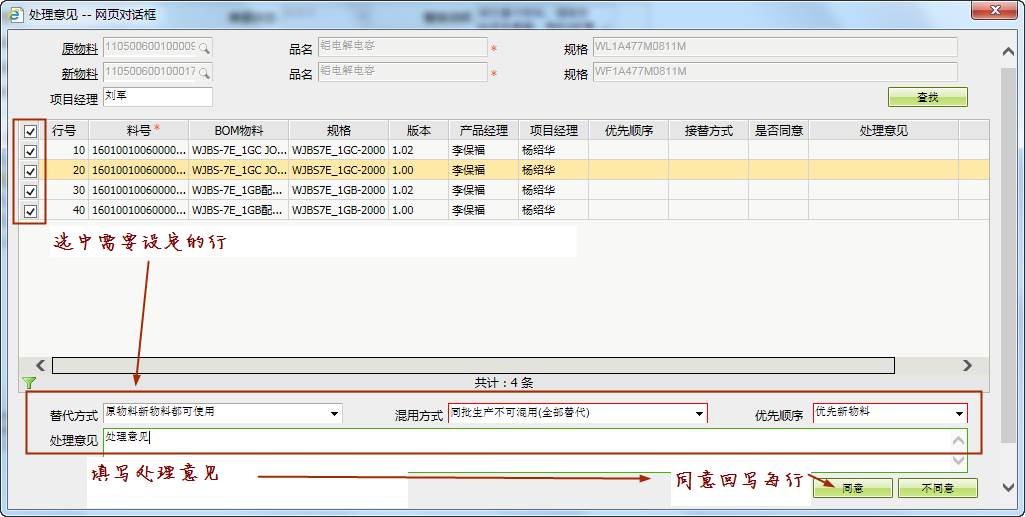Click the search icon in 原物料 field
1025x517 pixels.
(204, 47)
